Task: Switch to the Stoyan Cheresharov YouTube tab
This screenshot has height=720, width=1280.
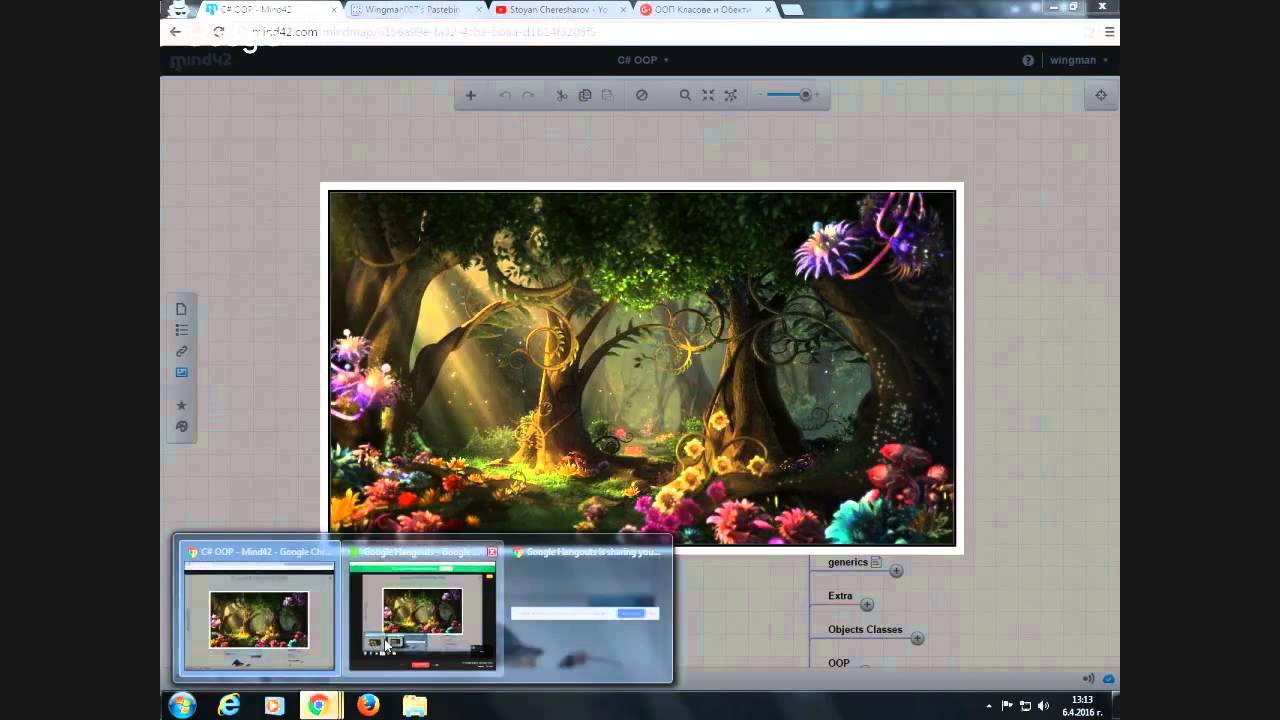Action: click(x=560, y=10)
